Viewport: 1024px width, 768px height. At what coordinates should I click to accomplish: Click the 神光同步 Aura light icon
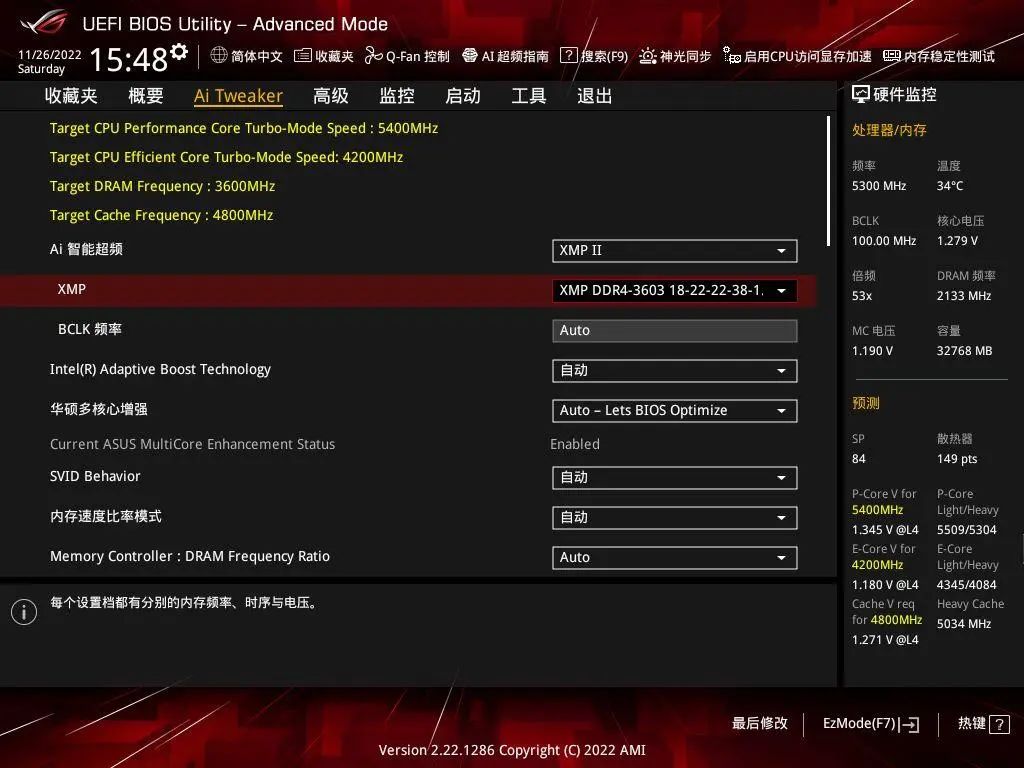(x=647, y=56)
